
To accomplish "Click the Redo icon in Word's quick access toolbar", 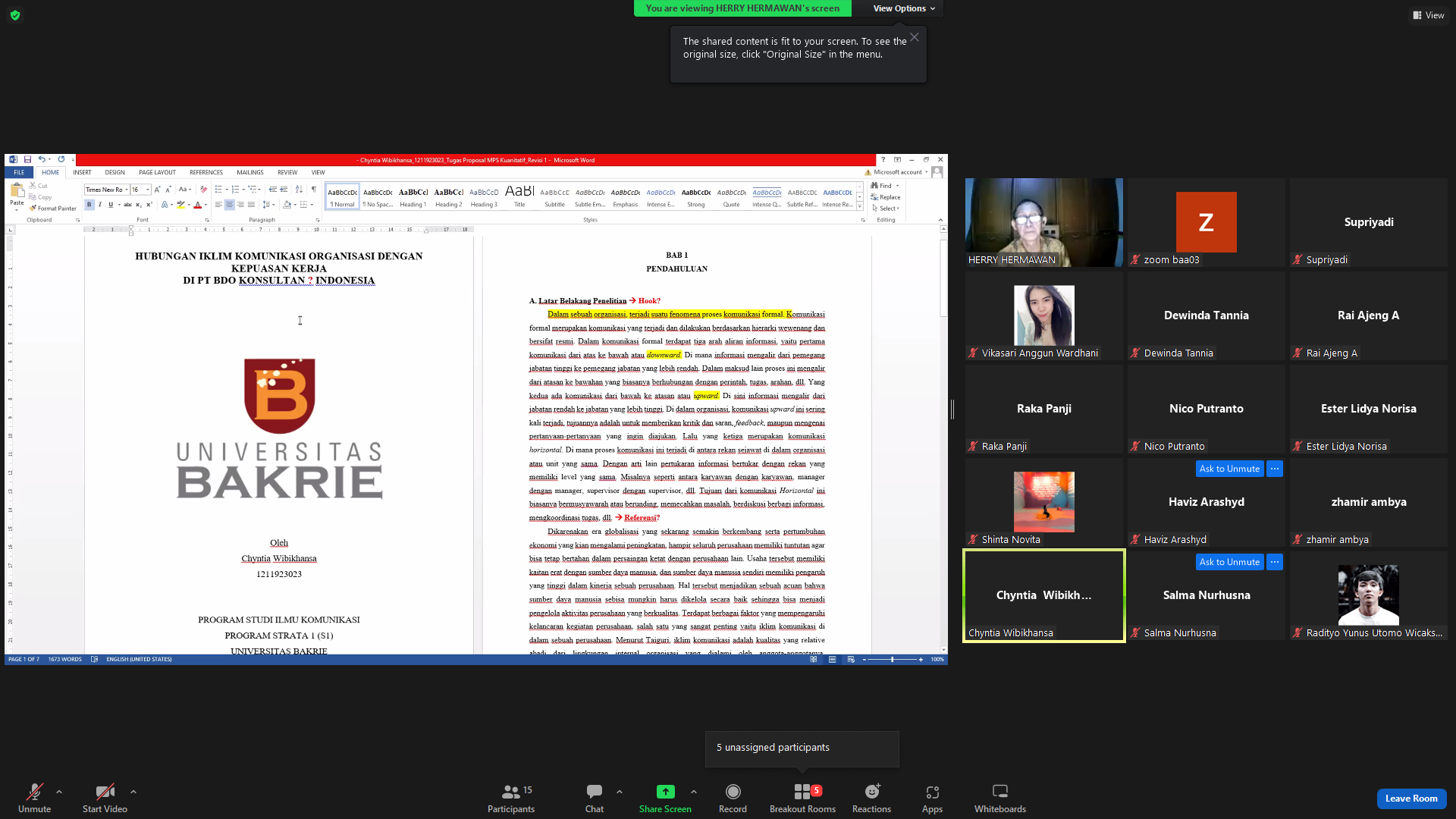I will click(61, 160).
